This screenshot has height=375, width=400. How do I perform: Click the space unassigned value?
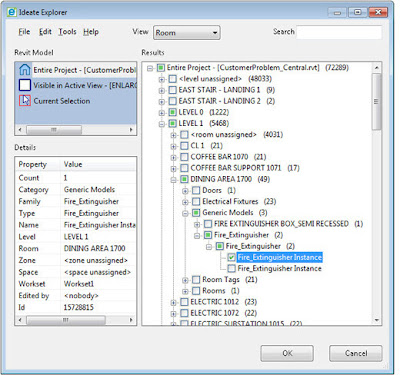97,272
